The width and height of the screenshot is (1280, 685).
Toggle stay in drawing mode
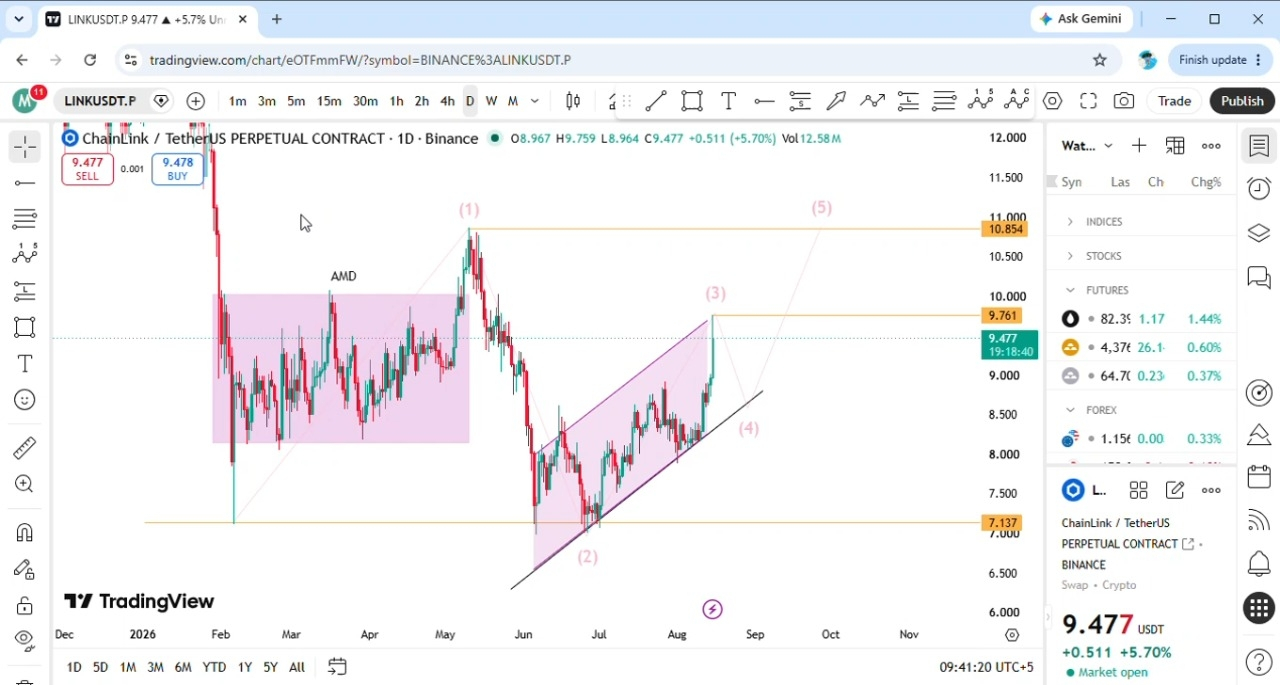(x=25, y=569)
